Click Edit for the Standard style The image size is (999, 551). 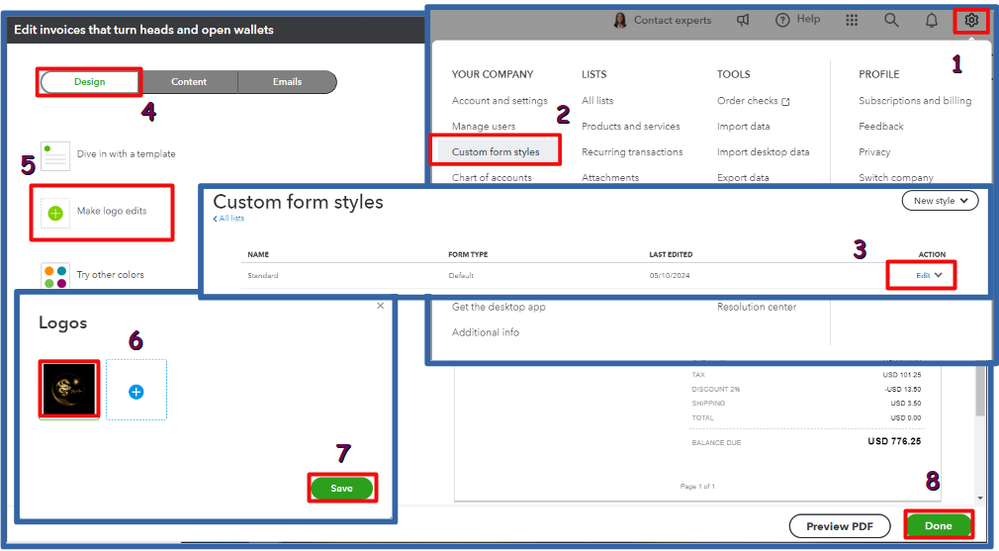923,275
